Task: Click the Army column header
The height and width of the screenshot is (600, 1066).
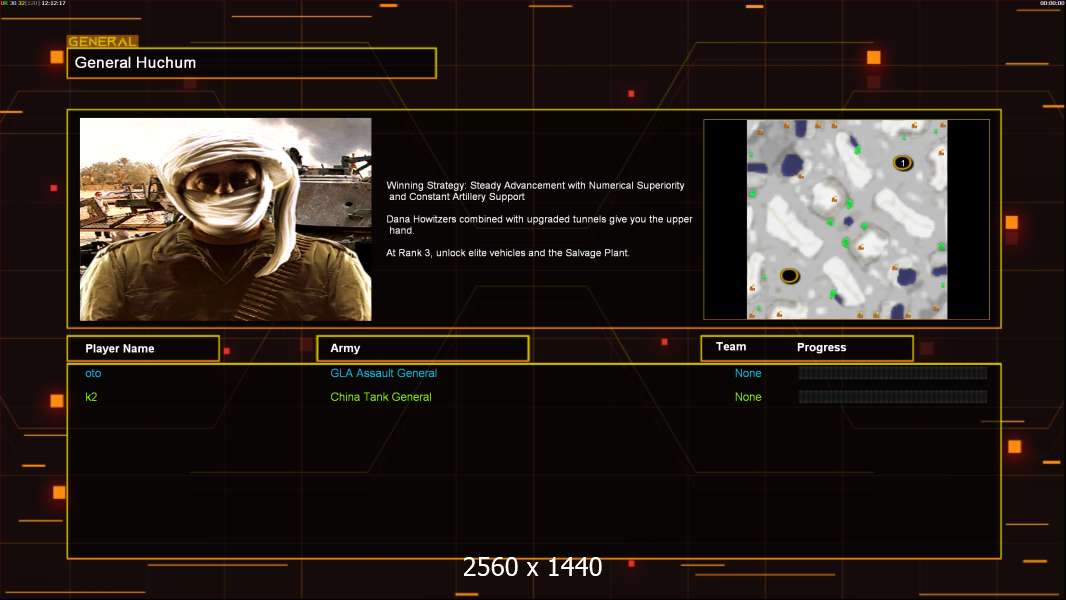Action: [345, 349]
